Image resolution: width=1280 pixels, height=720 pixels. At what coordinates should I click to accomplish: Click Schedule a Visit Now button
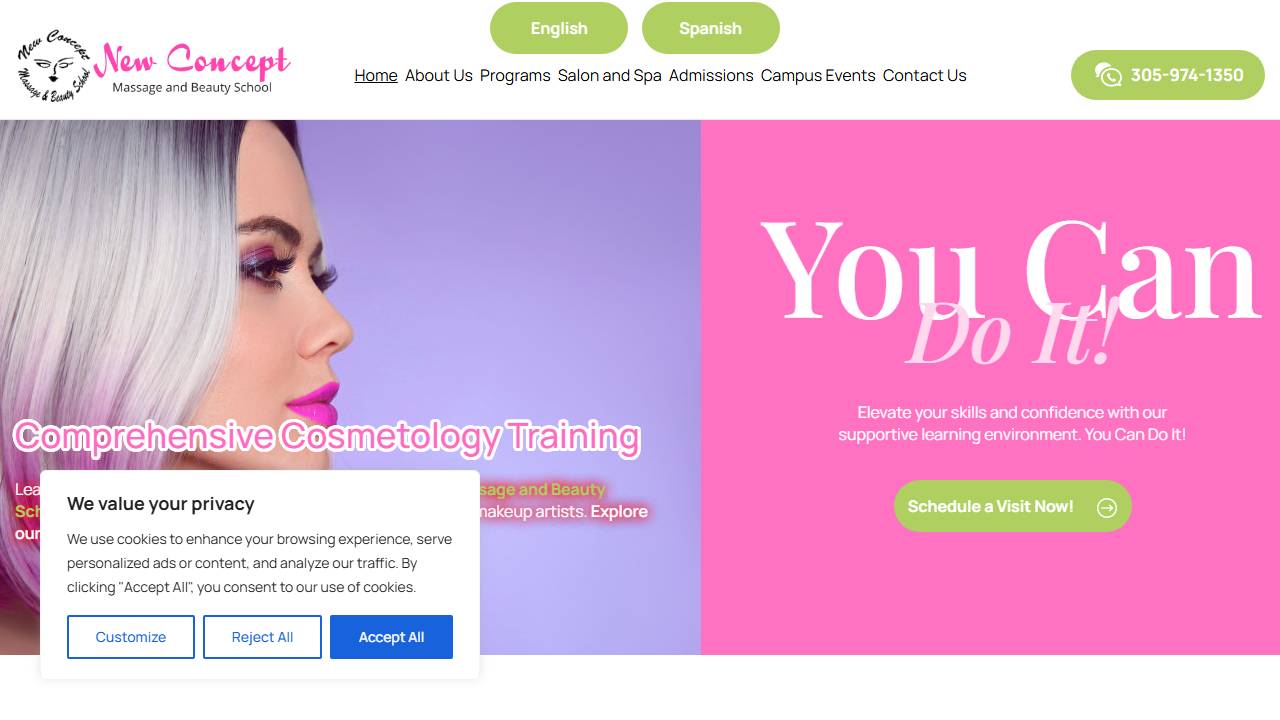[1013, 506]
